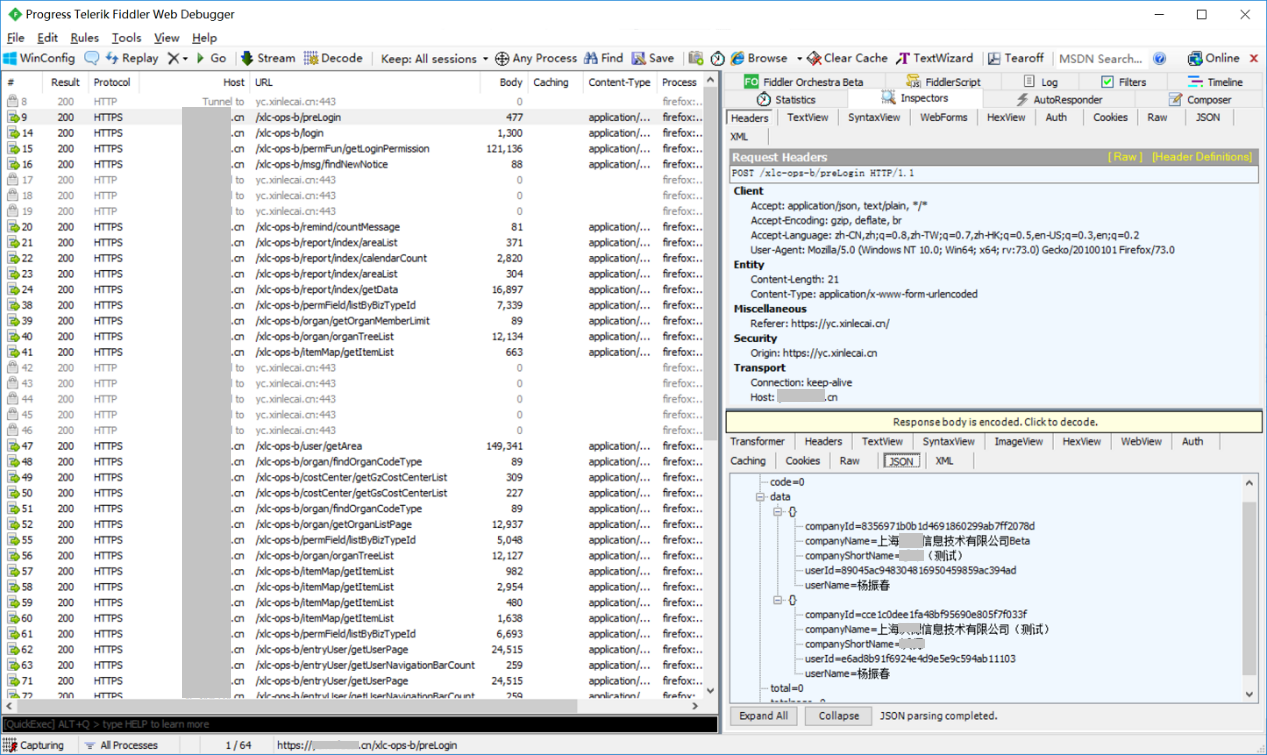Image resolution: width=1267 pixels, height=755 pixels.
Task: Toggle Stream mode in toolbar
Action: 268,58
